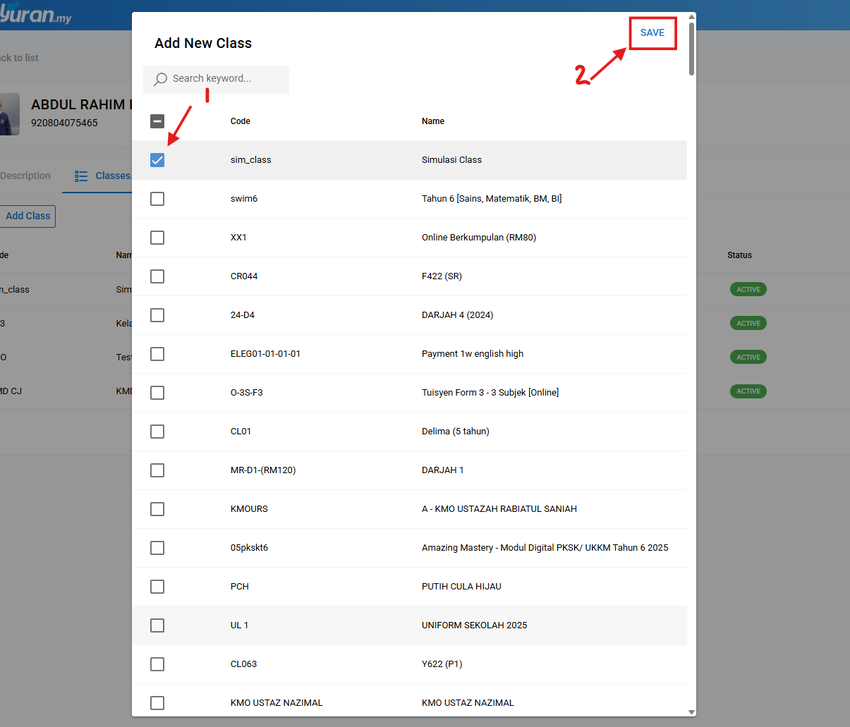The width and height of the screenshot is (850, 727).
Task: Check the swim6 class checkbox
Action: click(157, 199)
